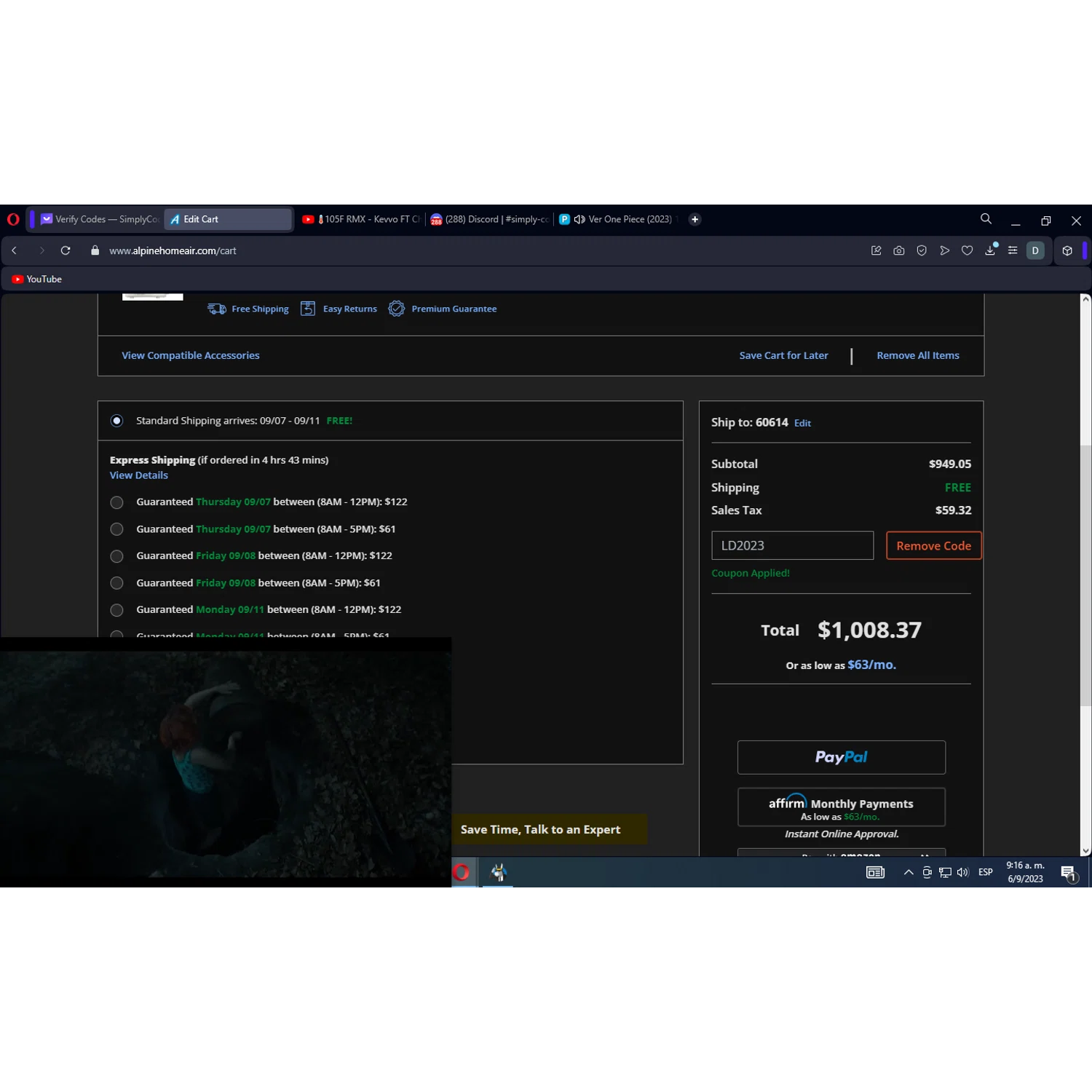Open network settings in the system tray
This screenshot has height=1092, width=1092.
[x=945, y=872]
